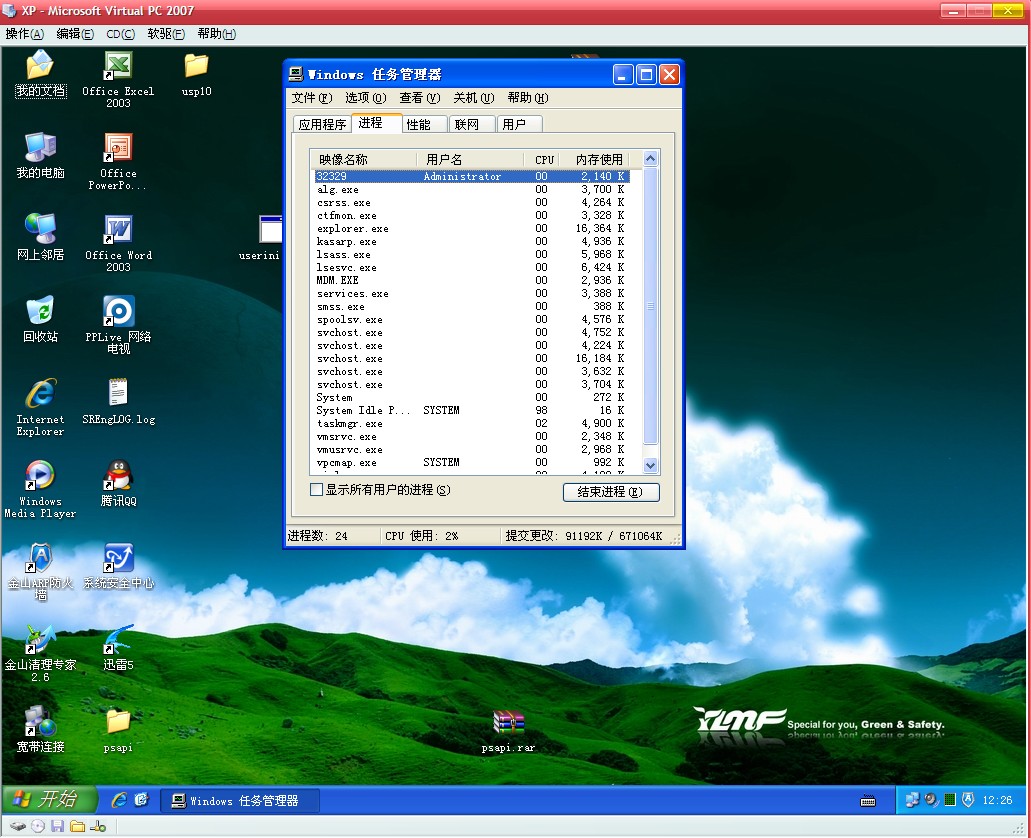
Task: Switch to the 性能 tab
Action: pyautogui.click(x=419, y=125)
